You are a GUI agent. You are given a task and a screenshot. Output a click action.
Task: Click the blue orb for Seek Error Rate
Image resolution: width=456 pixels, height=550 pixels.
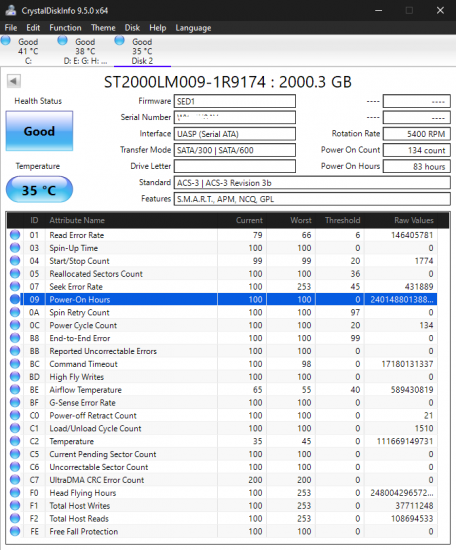click(15, 286)
